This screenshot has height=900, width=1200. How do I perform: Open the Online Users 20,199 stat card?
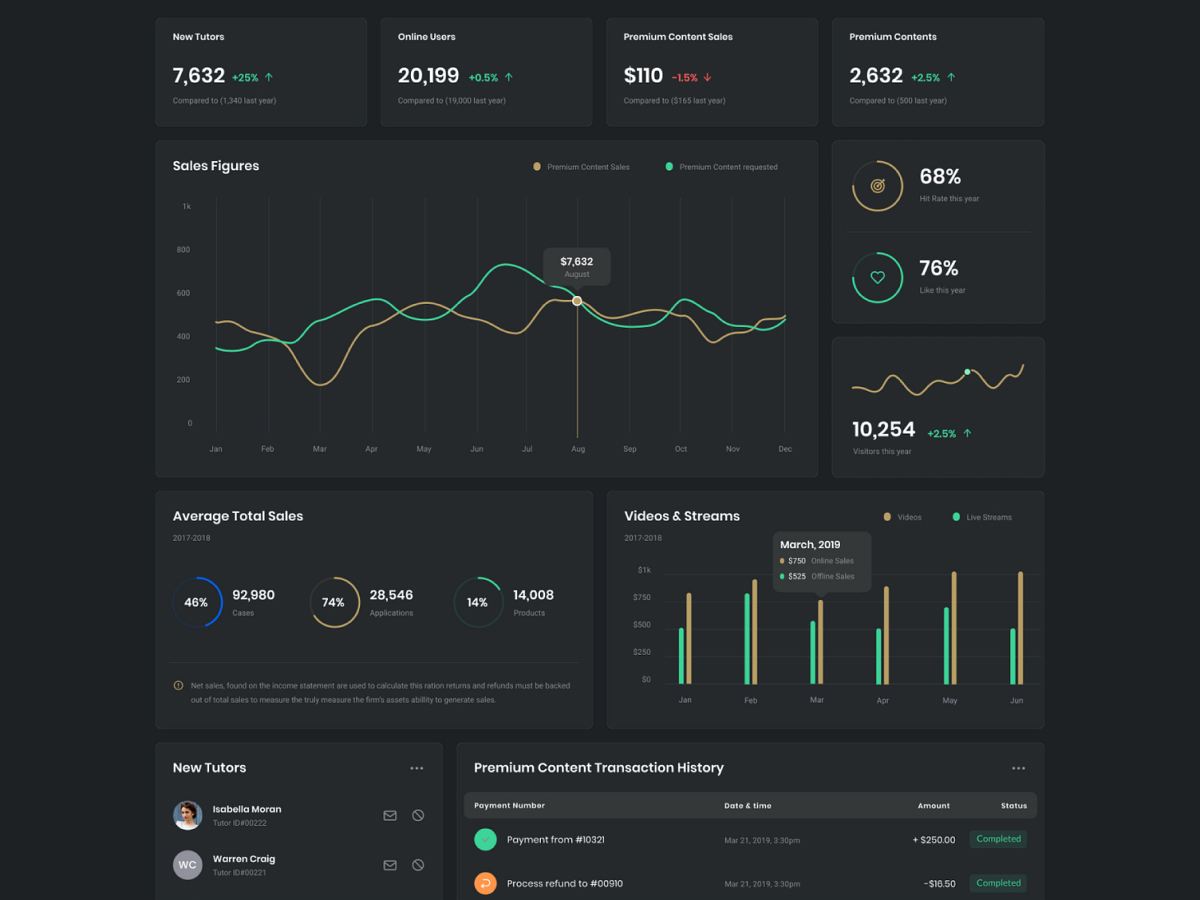[x=486, y=72]
